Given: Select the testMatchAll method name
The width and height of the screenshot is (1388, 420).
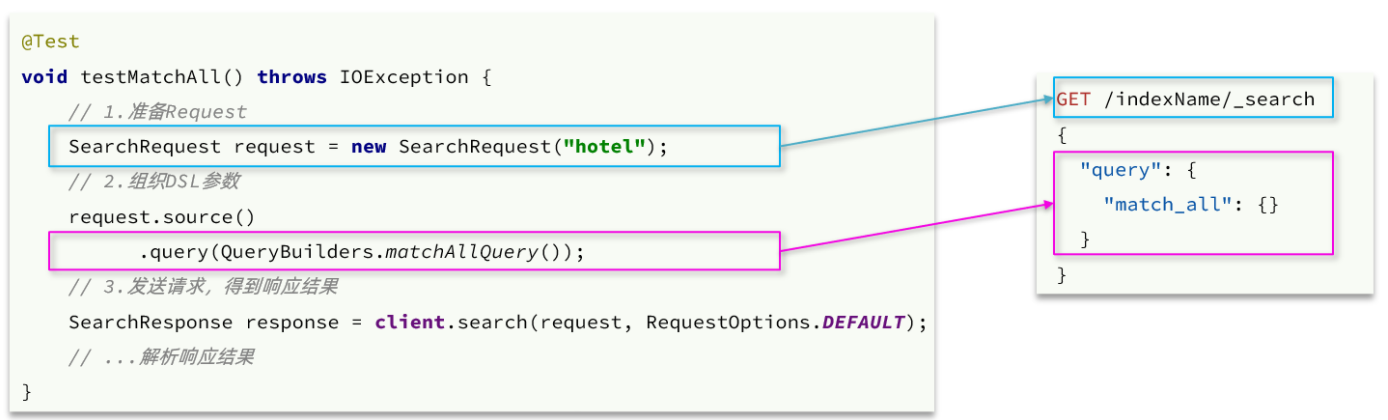Looking at the screenshot, I should (162, 77).
